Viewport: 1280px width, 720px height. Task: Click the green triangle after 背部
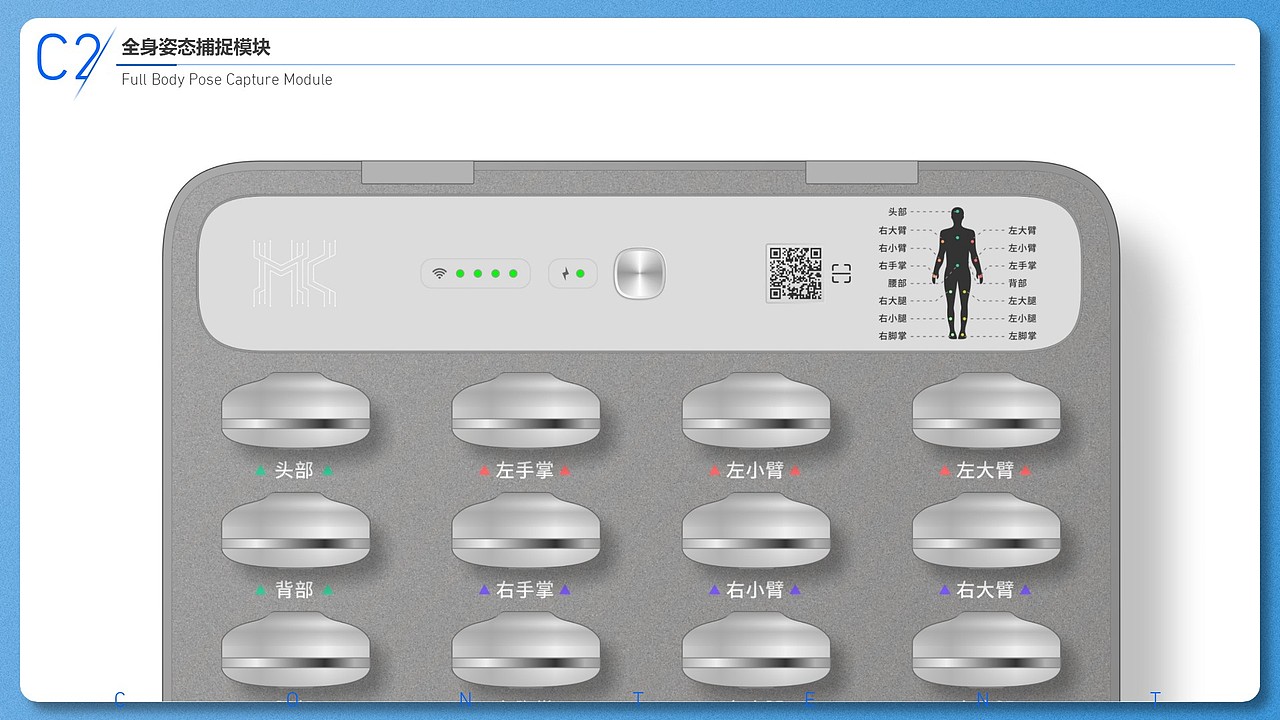327,590
